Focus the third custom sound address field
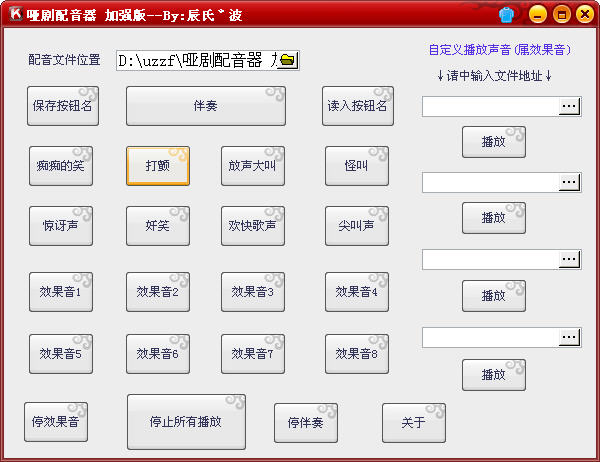The width and height of the screenshot is (600, 462). 491,260
